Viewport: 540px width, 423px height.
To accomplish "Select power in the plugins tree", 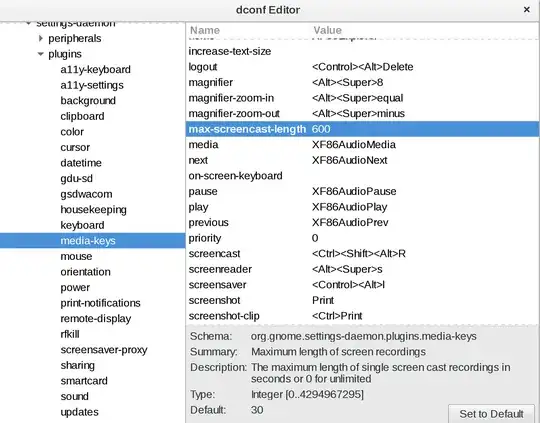I will (x=75, y=287).
